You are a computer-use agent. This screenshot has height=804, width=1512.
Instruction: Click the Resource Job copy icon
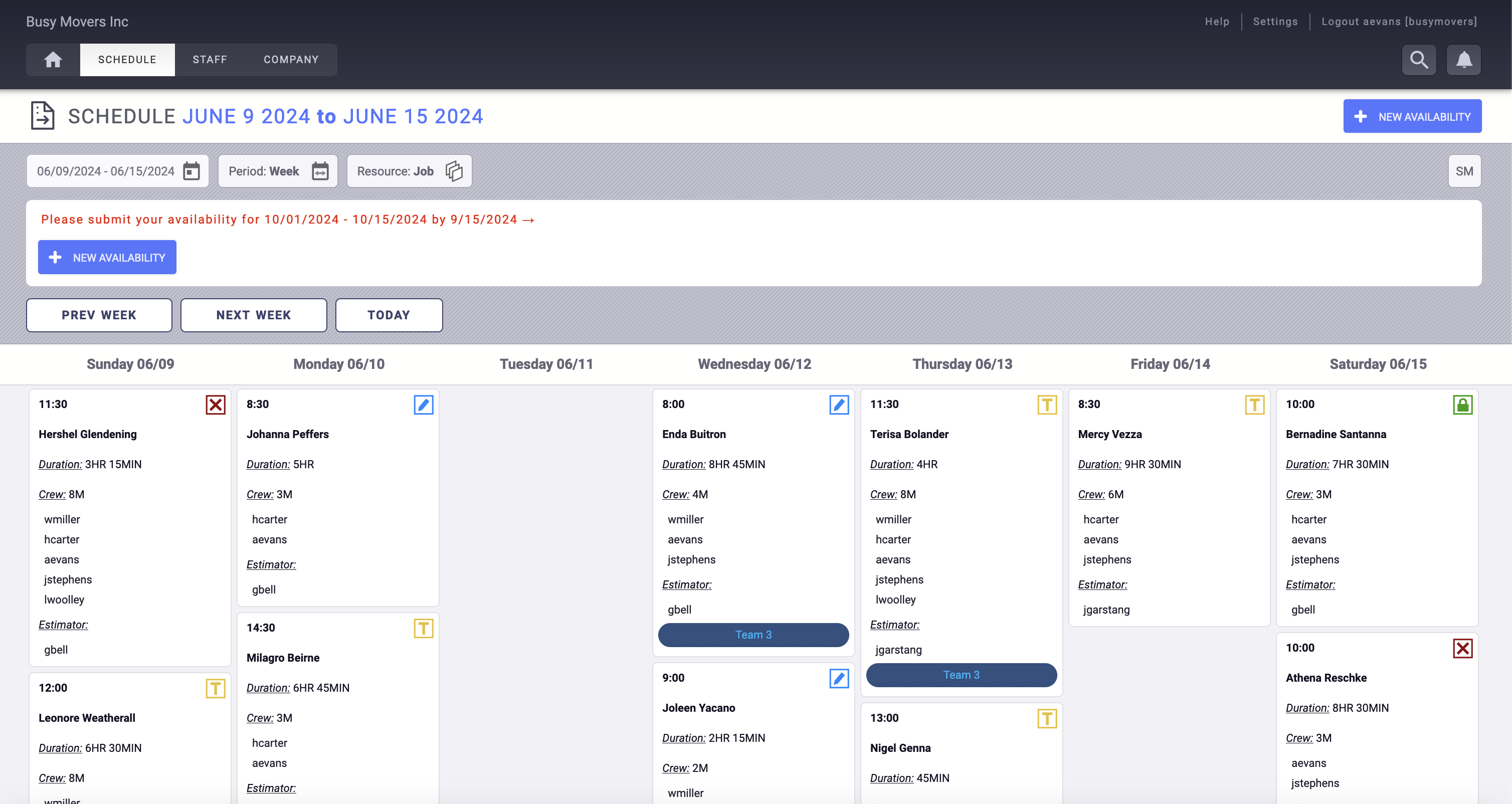[454, 171]
